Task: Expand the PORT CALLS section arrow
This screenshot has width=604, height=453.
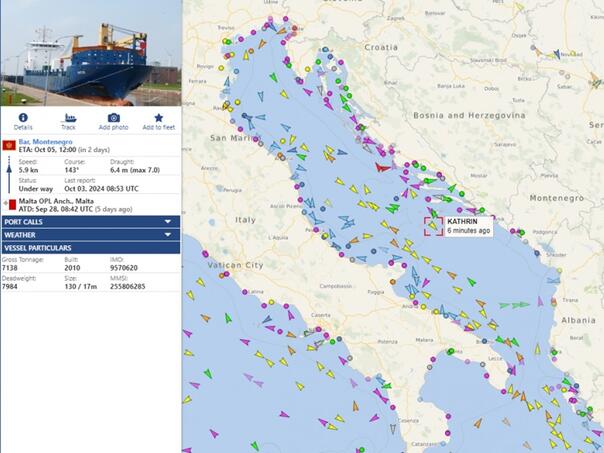Action: tap(168, 222)
